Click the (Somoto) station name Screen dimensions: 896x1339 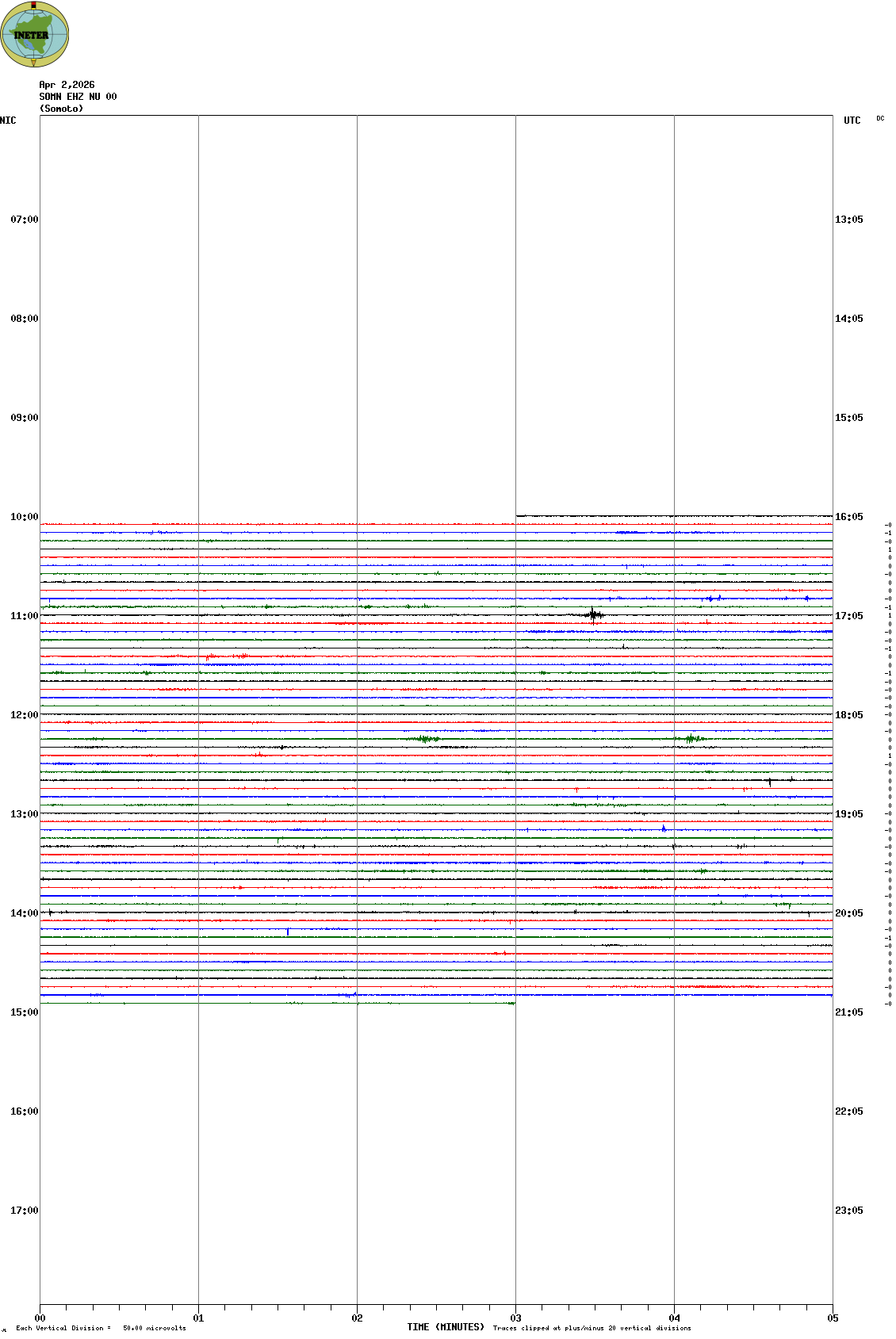coord(61,109)
